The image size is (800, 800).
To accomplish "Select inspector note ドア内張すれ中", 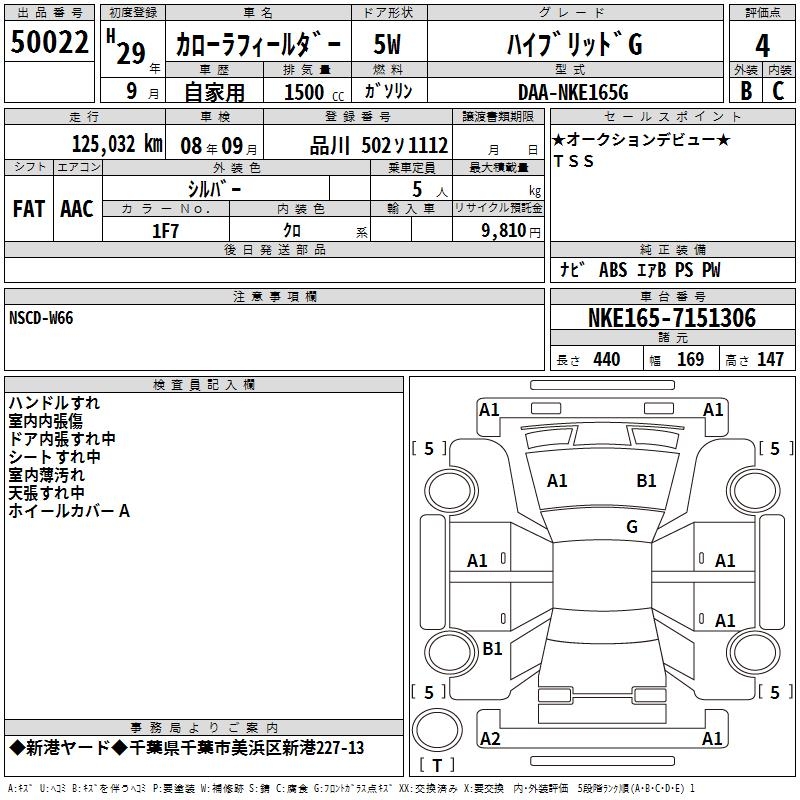I will [62, 439].
